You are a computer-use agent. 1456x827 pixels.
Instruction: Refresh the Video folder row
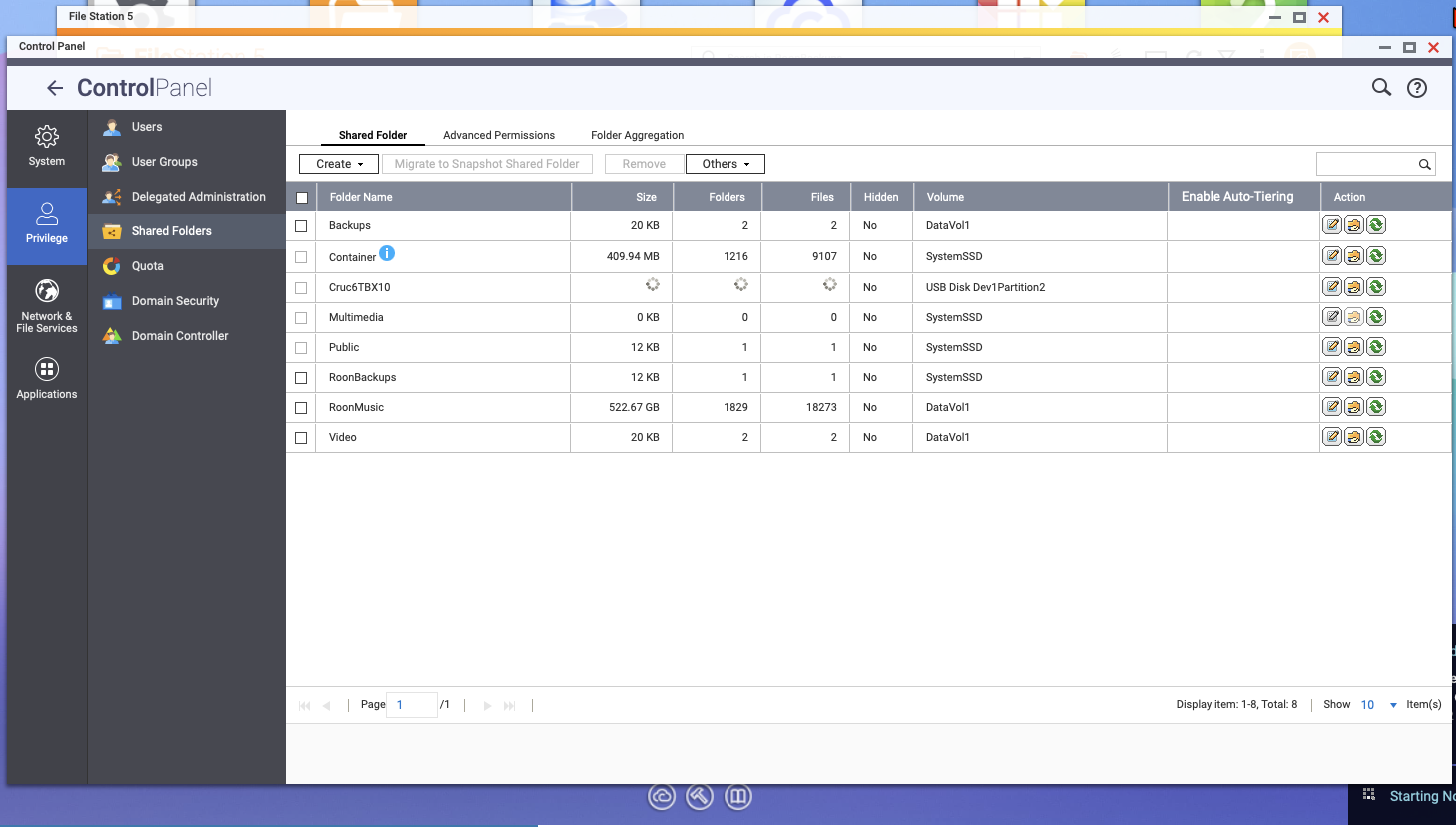click(1376, 437)
